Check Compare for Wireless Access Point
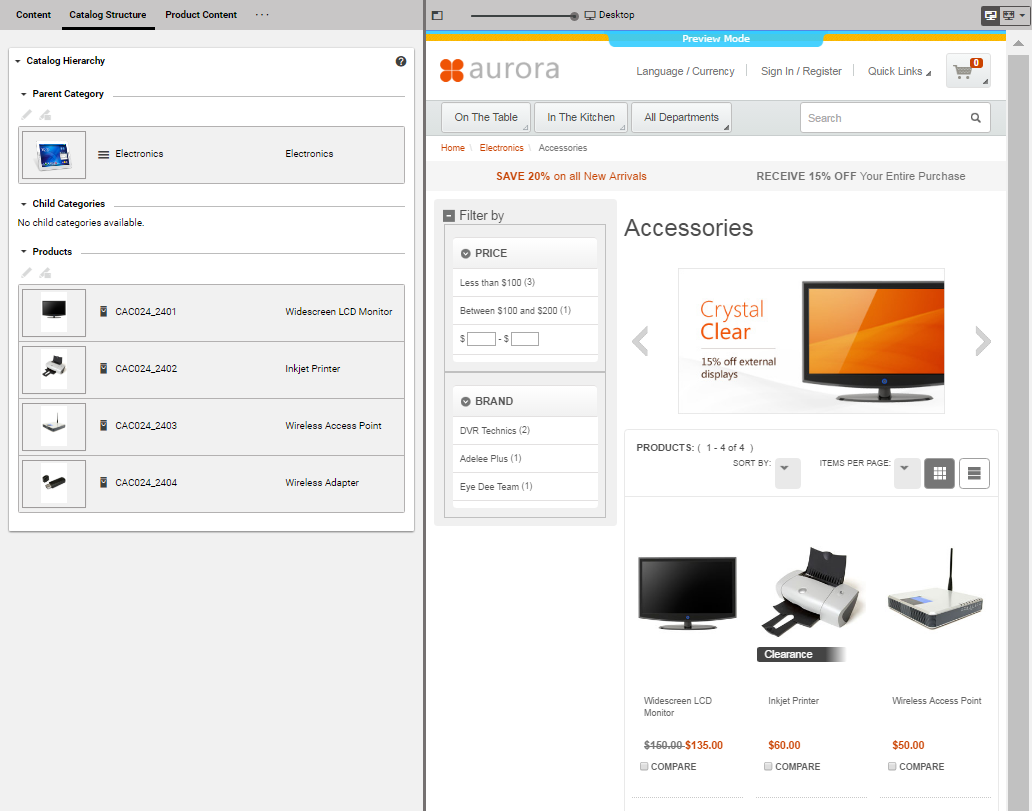The width and height of the screenshot is (1032, 811). pos(891,766)
